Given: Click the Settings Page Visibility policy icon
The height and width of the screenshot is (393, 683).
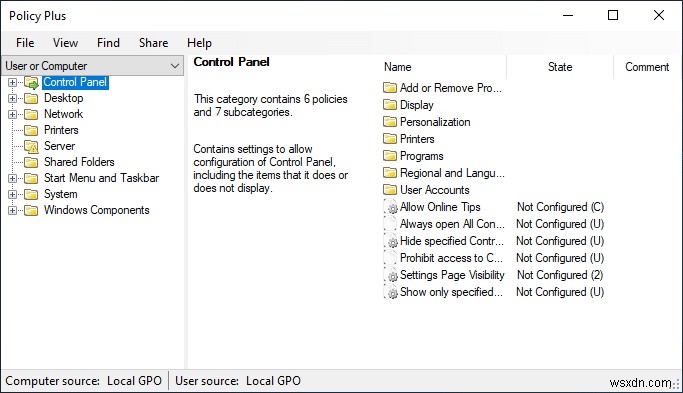Looking at the screenshot, I should pos(391,274).
